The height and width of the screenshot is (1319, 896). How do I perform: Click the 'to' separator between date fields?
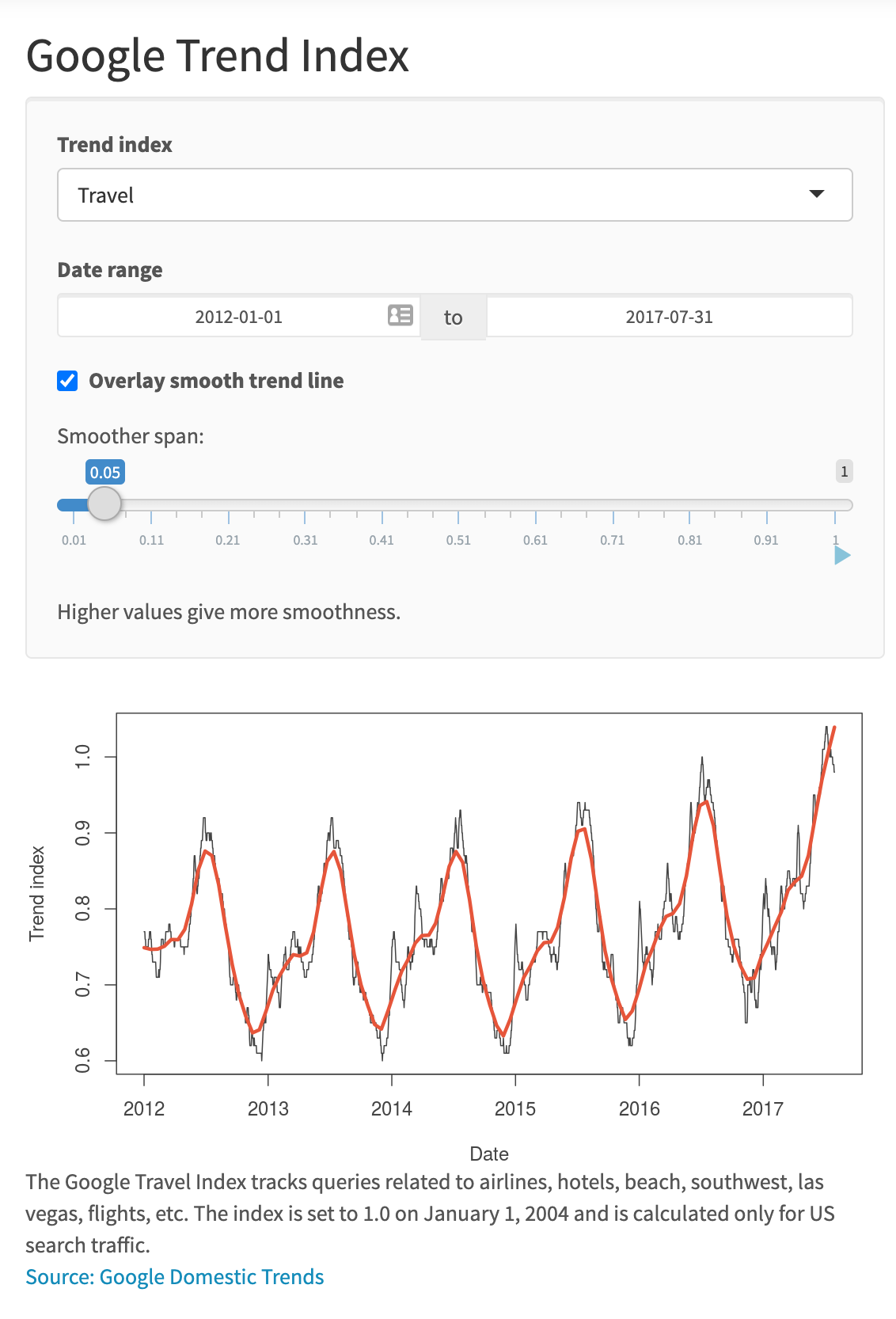tap(453, 317)
